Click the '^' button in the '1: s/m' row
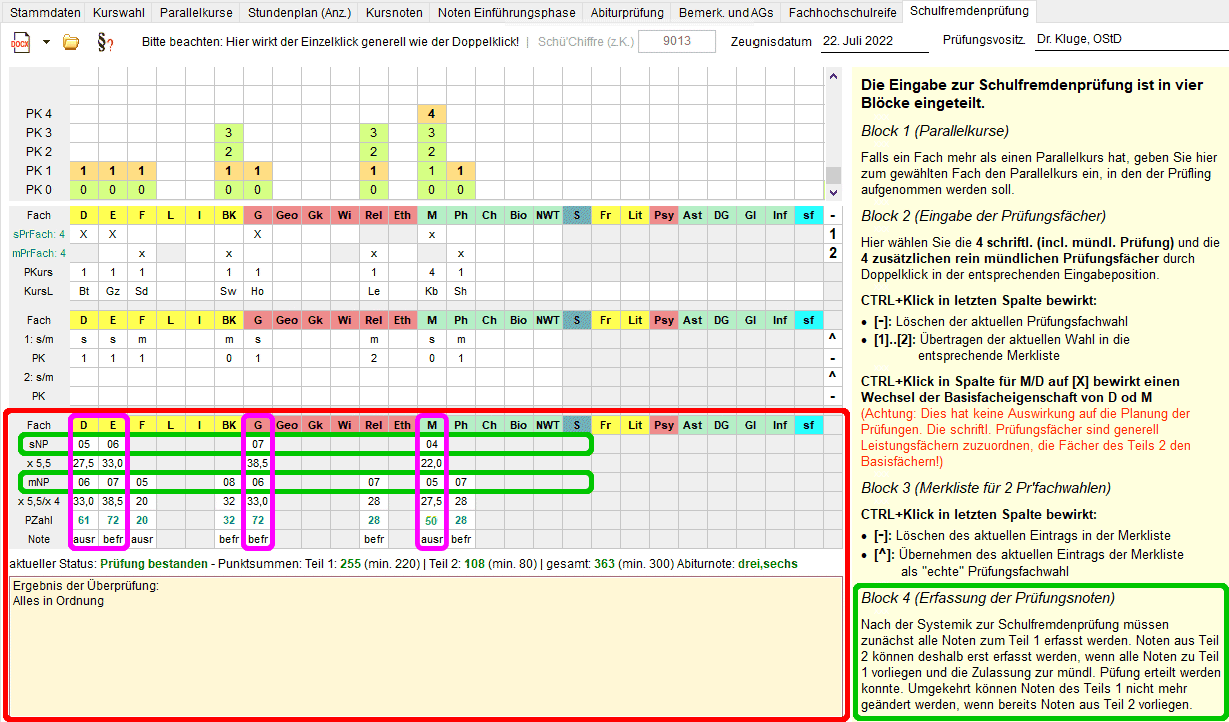Image resolution: width=1229 pixels, height=722 pixels. tap(832, 339)
